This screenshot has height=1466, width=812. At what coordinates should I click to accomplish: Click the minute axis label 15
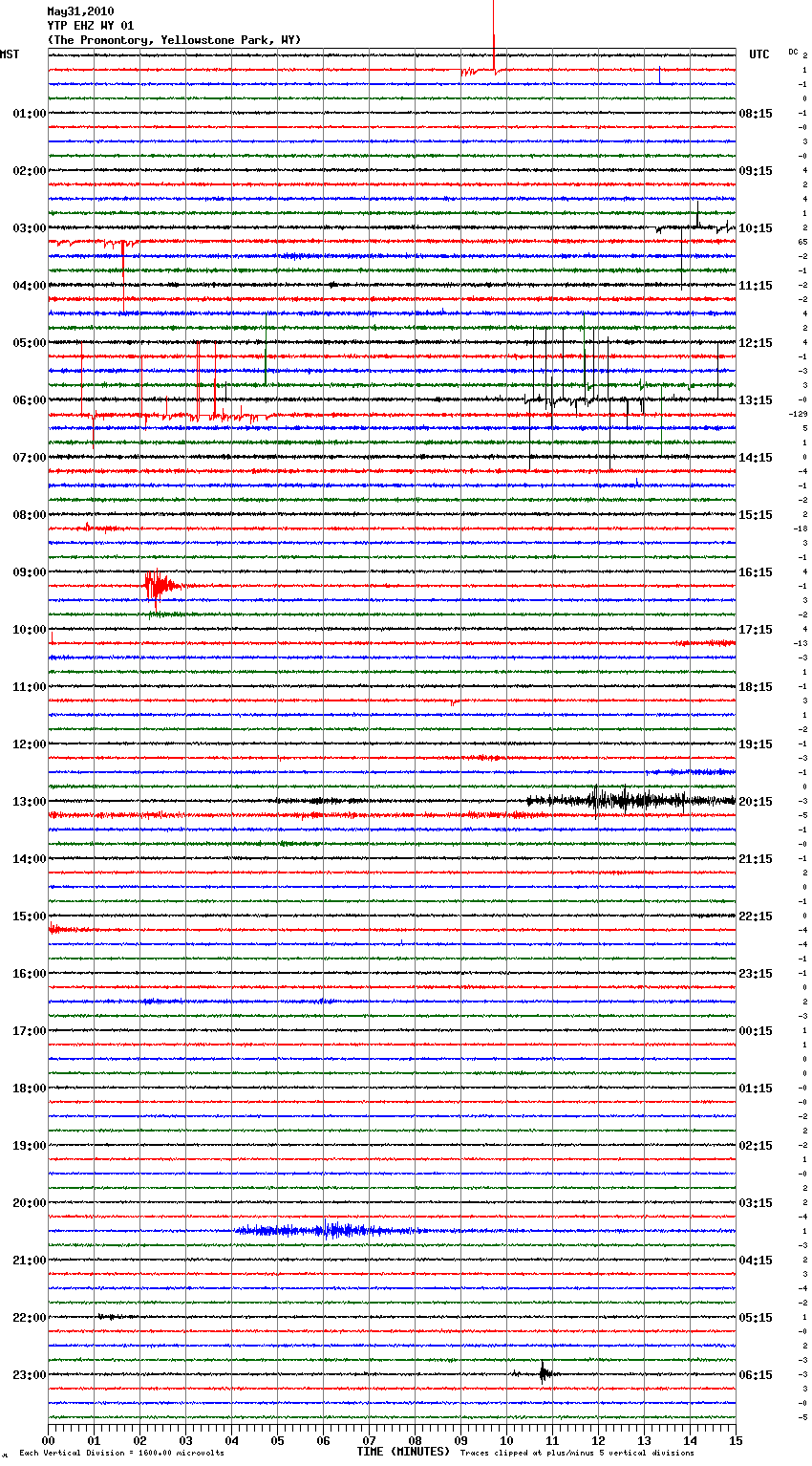tap(736, 1440)
